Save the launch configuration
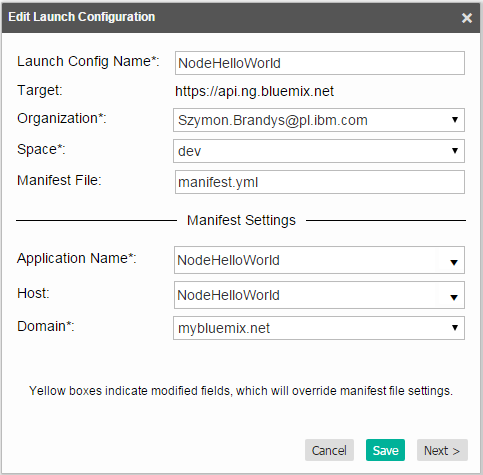The image size is (483, 475). click(385, 450)
